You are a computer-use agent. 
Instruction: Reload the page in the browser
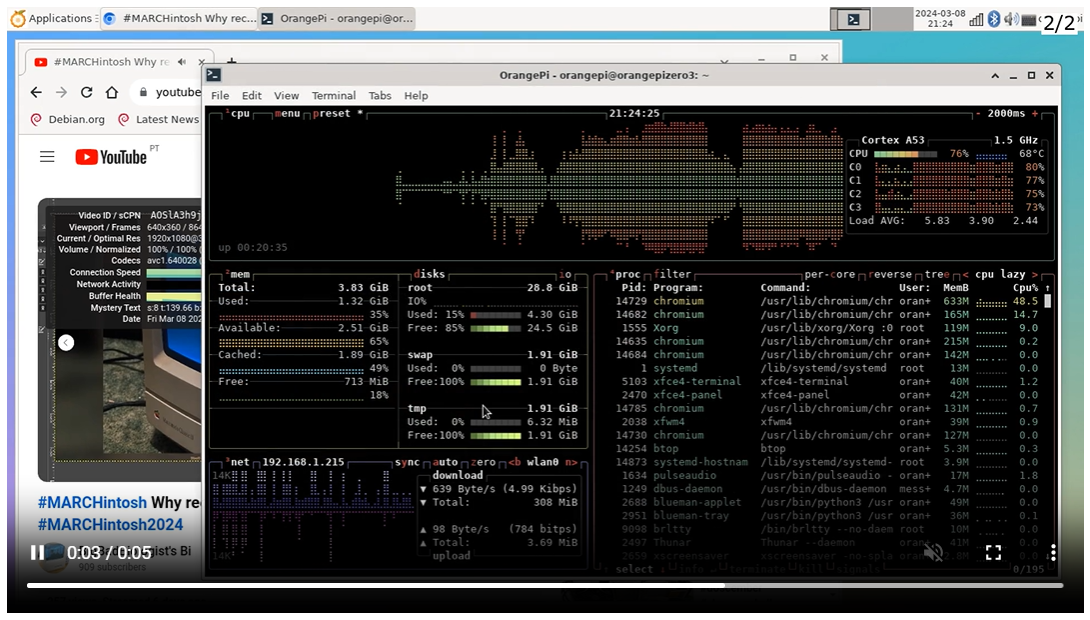tap(86, 92)
